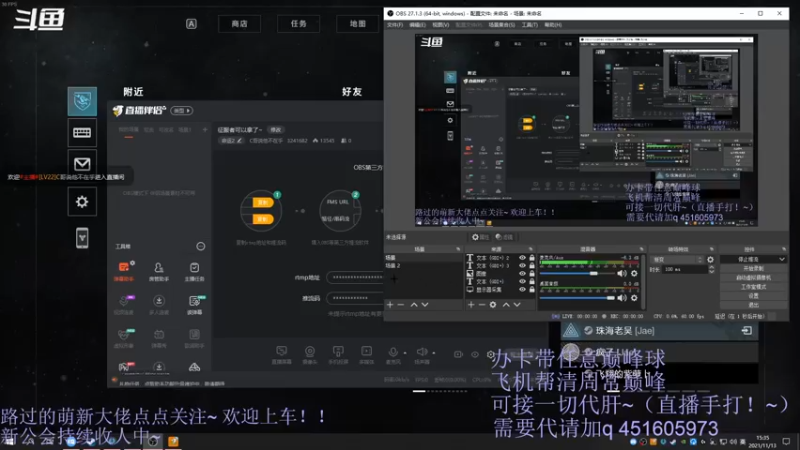The height and width of the screenshot is (450, 800).
Task: Click the 启动虚拟摄像机 button
Action: (x=754, y=278)
